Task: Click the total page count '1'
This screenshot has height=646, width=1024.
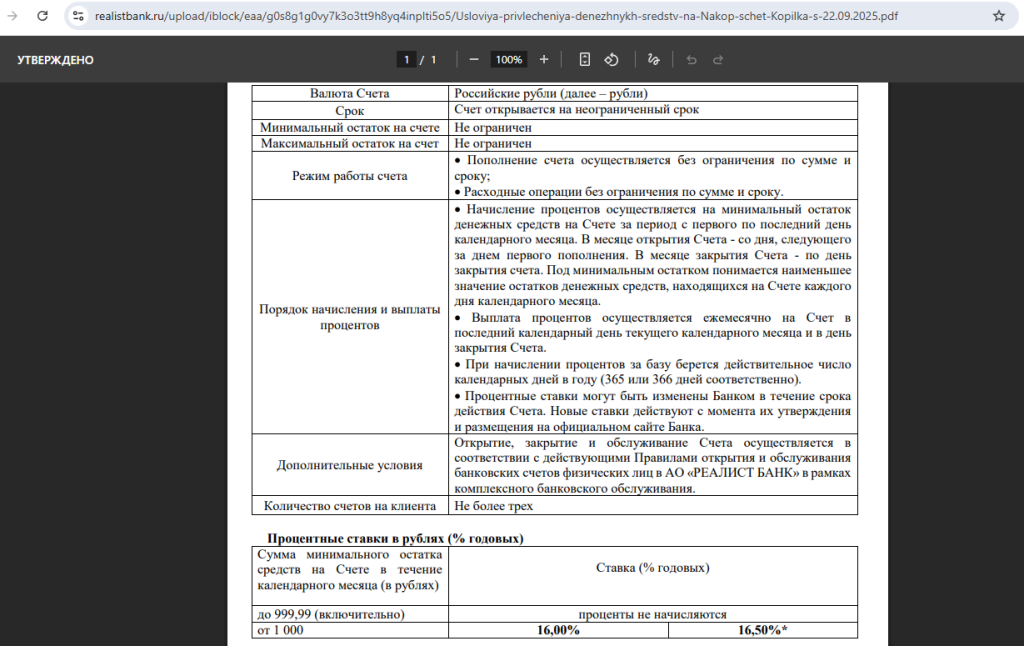Action: pos(433,59)
